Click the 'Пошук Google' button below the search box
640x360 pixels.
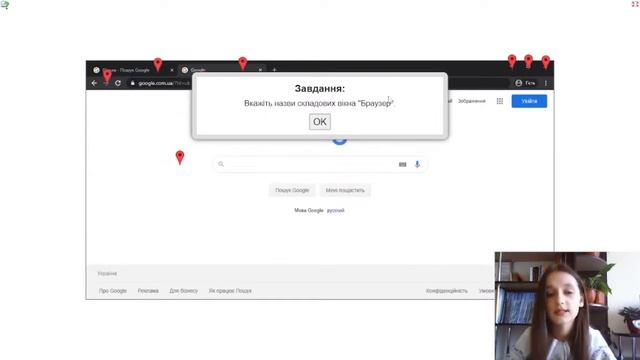tap(292, 190)
